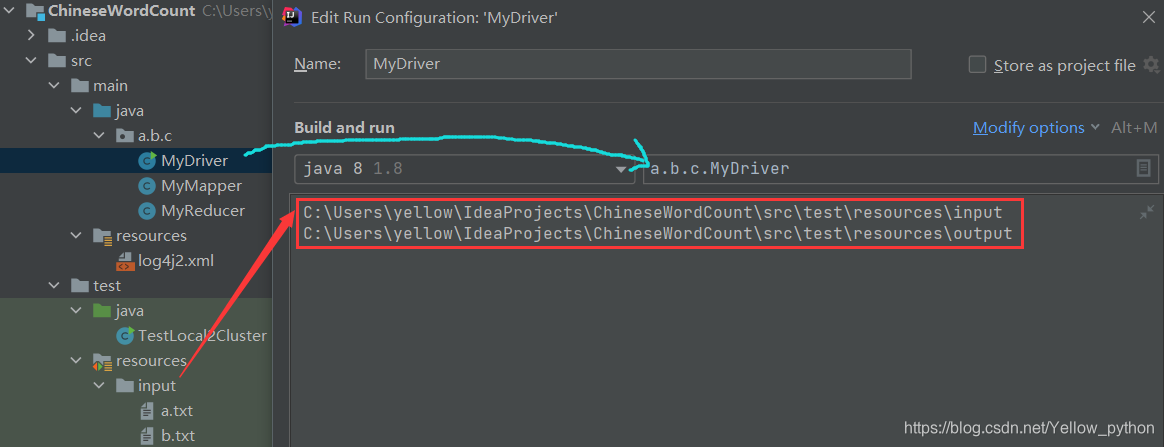Close the Edit Run Configuration dialog
Screen dimensions: 1164x447
(x=1147, y=16)
